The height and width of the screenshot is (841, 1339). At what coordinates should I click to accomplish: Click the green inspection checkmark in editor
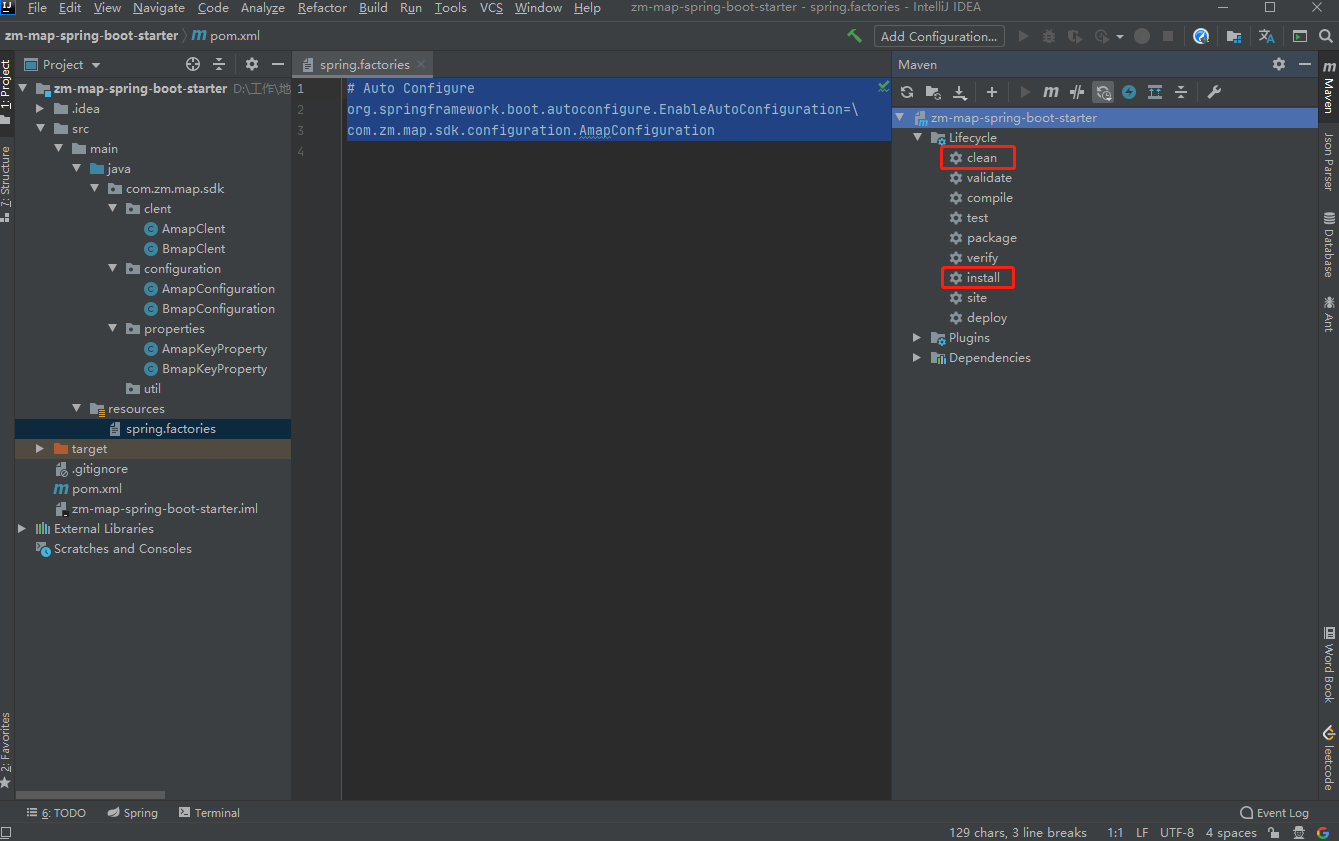coord(883,87)
